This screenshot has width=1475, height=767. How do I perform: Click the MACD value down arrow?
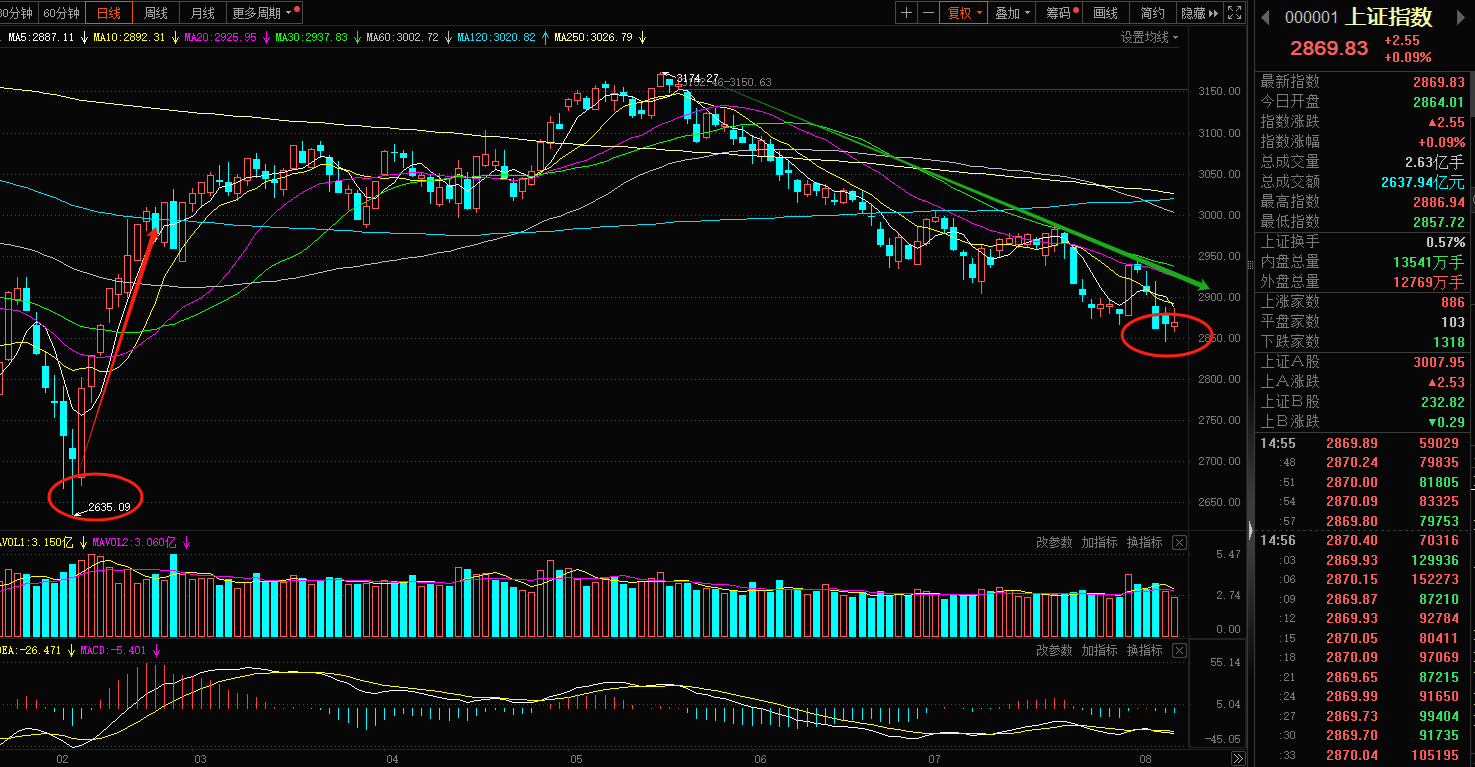click(156, 650)
